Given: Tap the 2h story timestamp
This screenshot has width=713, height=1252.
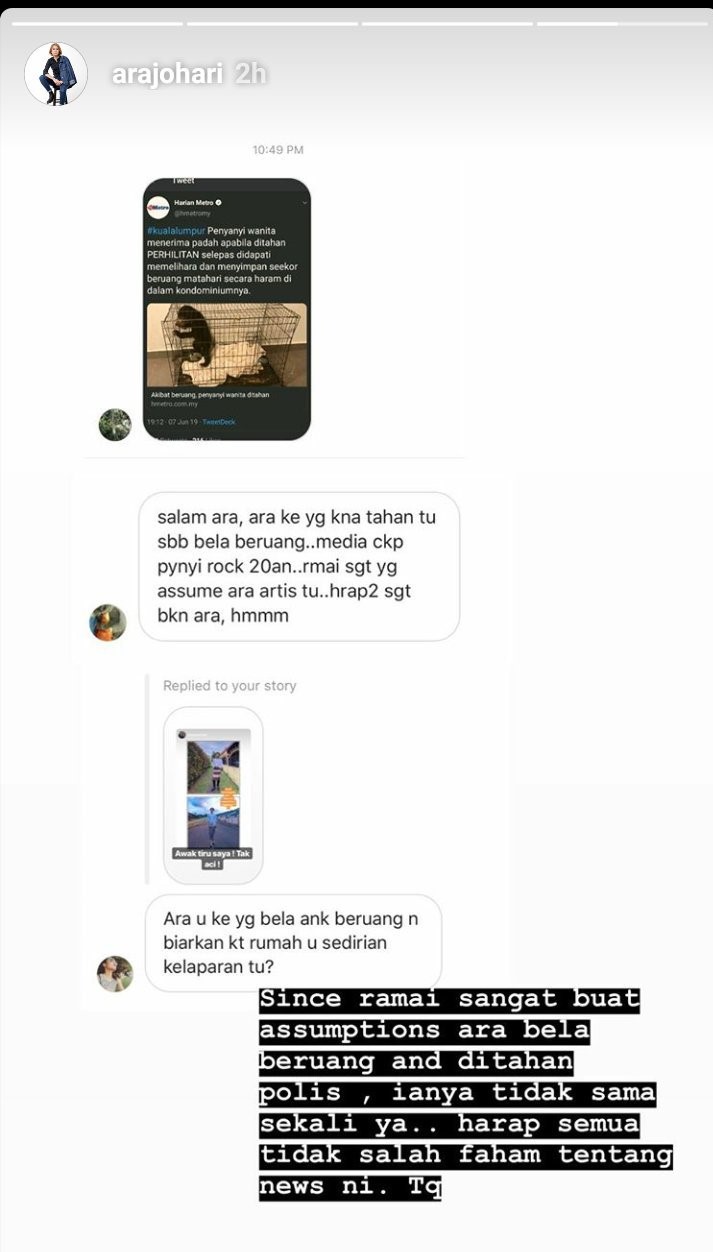Looking at the screenshot, I should tap(251, 75).
